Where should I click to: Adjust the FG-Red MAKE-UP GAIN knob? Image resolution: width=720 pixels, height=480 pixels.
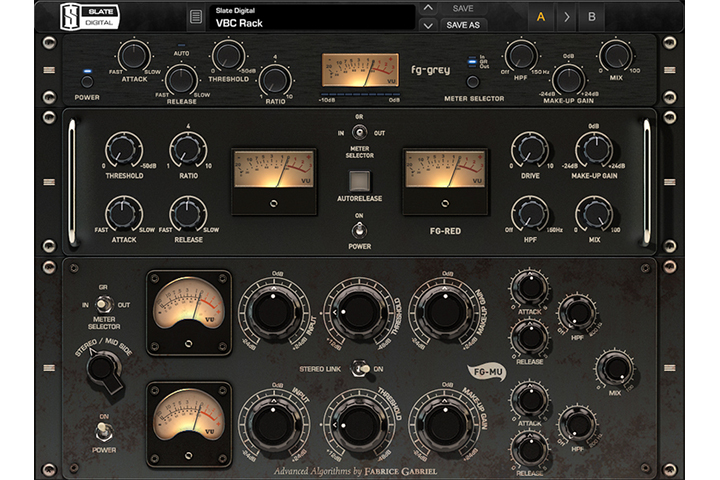[594, 150]
